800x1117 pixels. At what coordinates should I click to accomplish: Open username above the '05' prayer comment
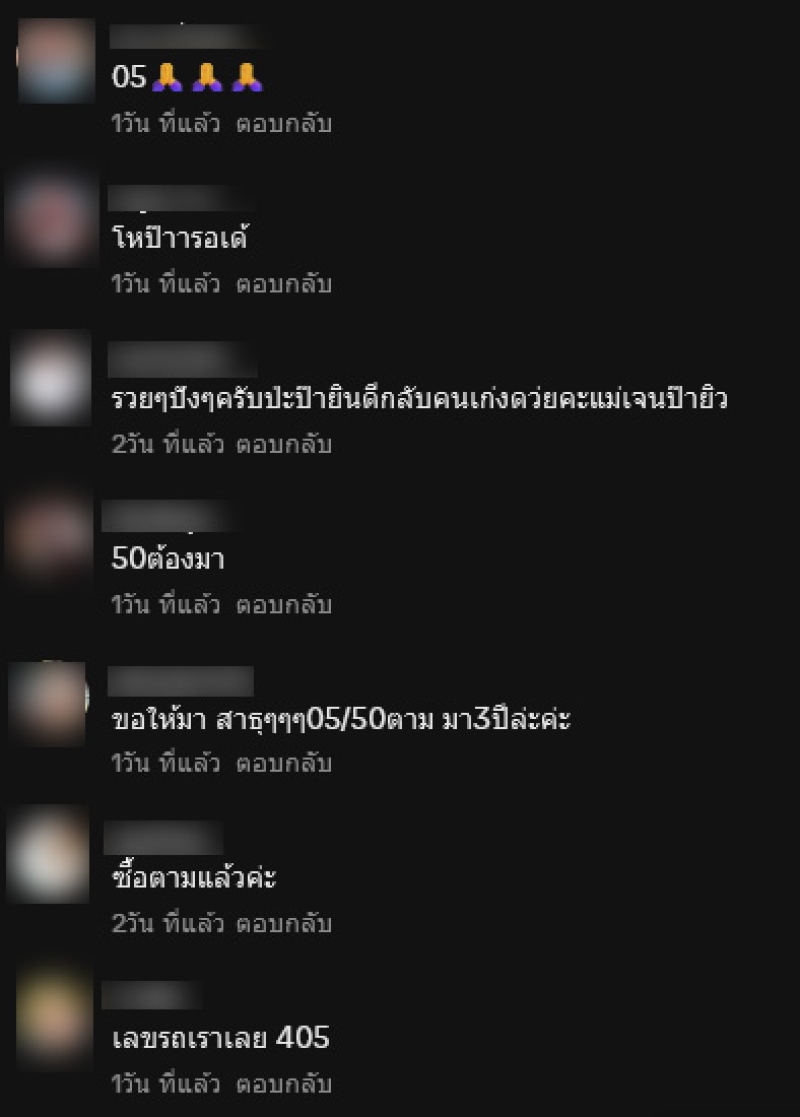click(x=187, y=36)
